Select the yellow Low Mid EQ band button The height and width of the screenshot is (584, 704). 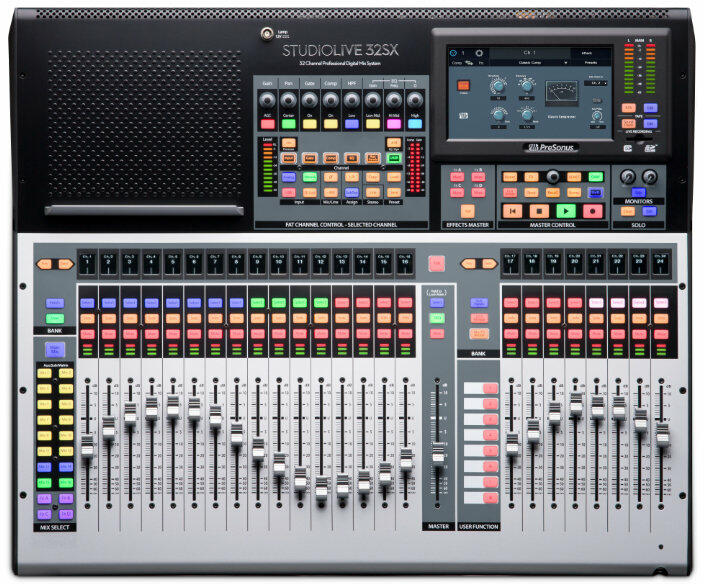click(373, 124)
